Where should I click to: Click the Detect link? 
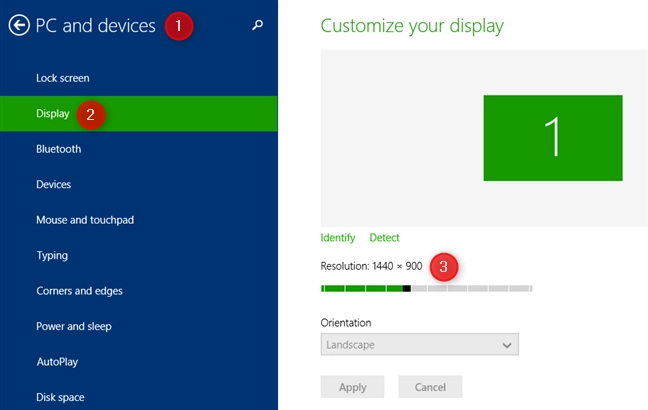click(x=384, y=238)
